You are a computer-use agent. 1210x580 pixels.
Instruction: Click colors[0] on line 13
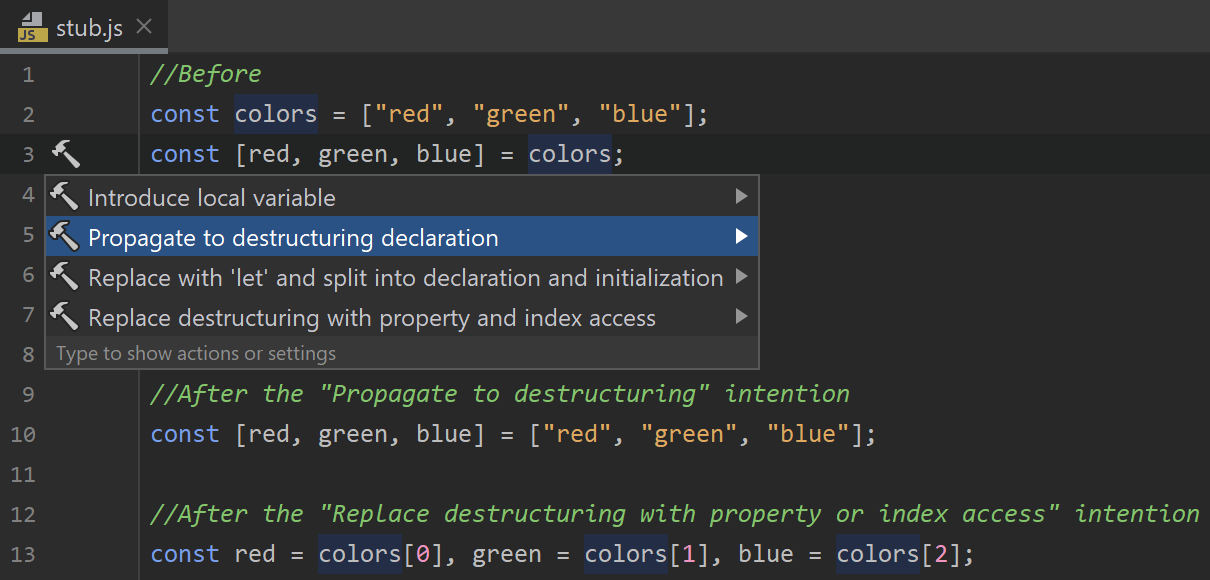tap(376, 554)
